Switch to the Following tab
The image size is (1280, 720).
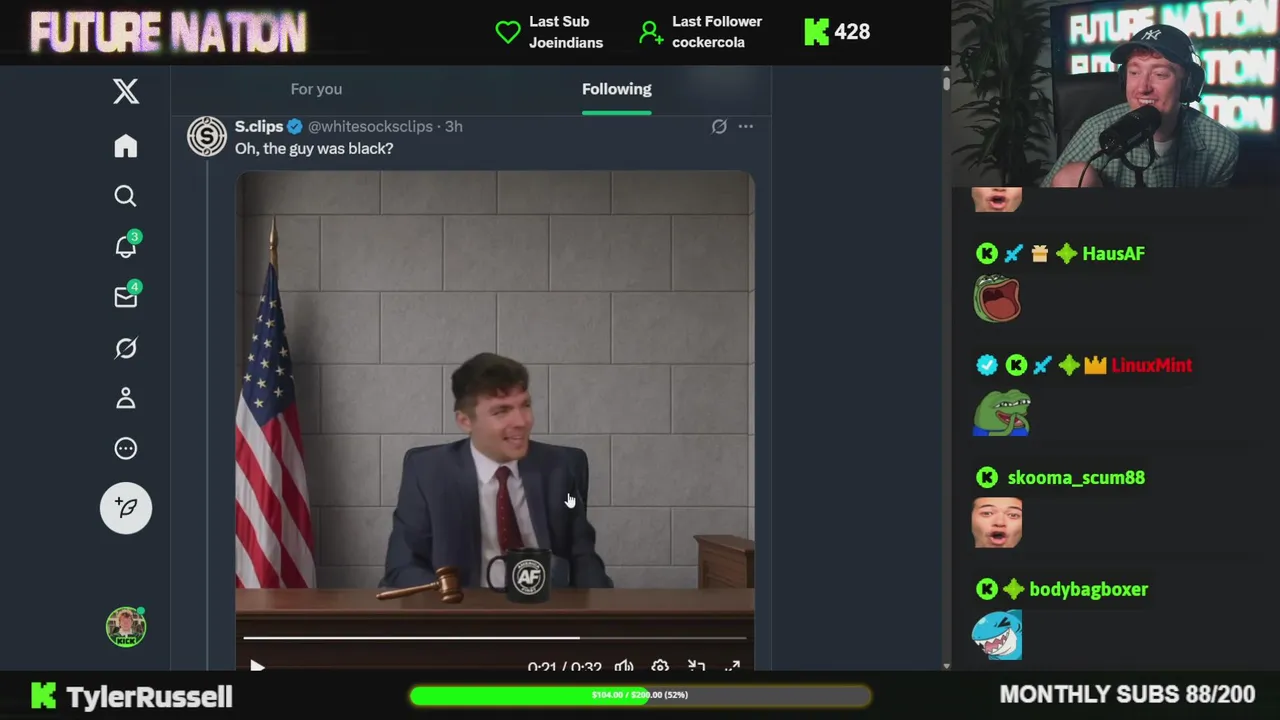pyautogui.click(x=616, y=89)
